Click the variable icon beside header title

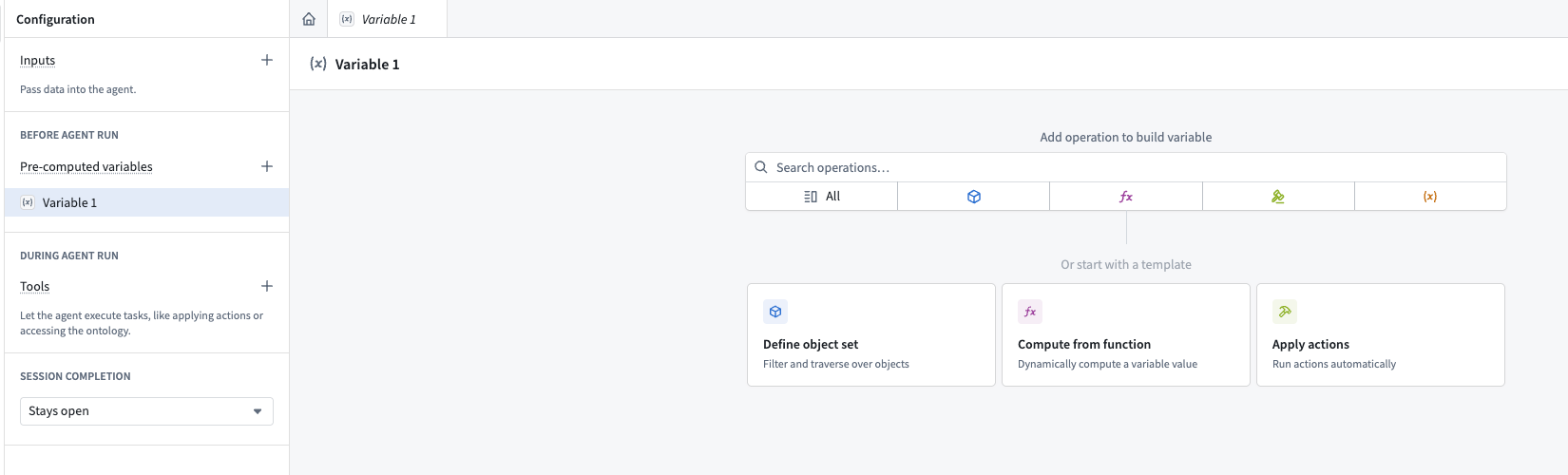318,65
